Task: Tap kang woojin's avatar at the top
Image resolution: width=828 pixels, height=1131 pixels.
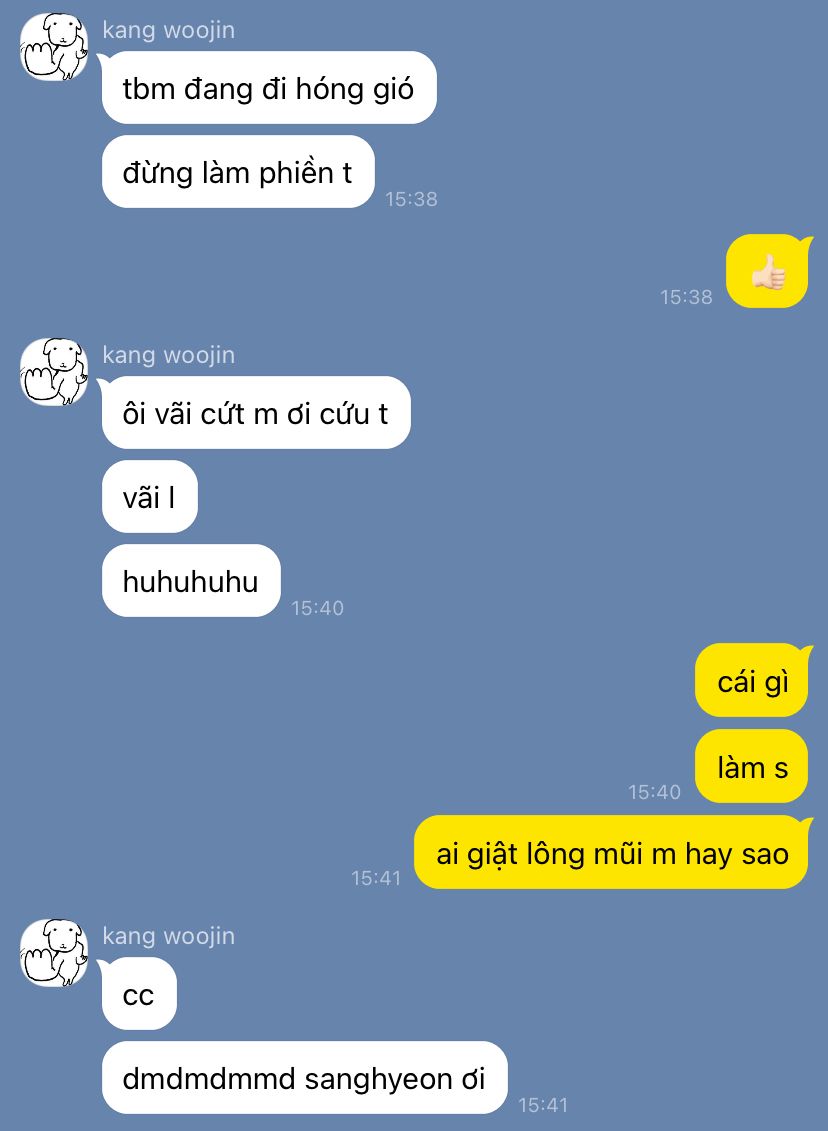Action: pyautogui.click(x=54, y=47)
